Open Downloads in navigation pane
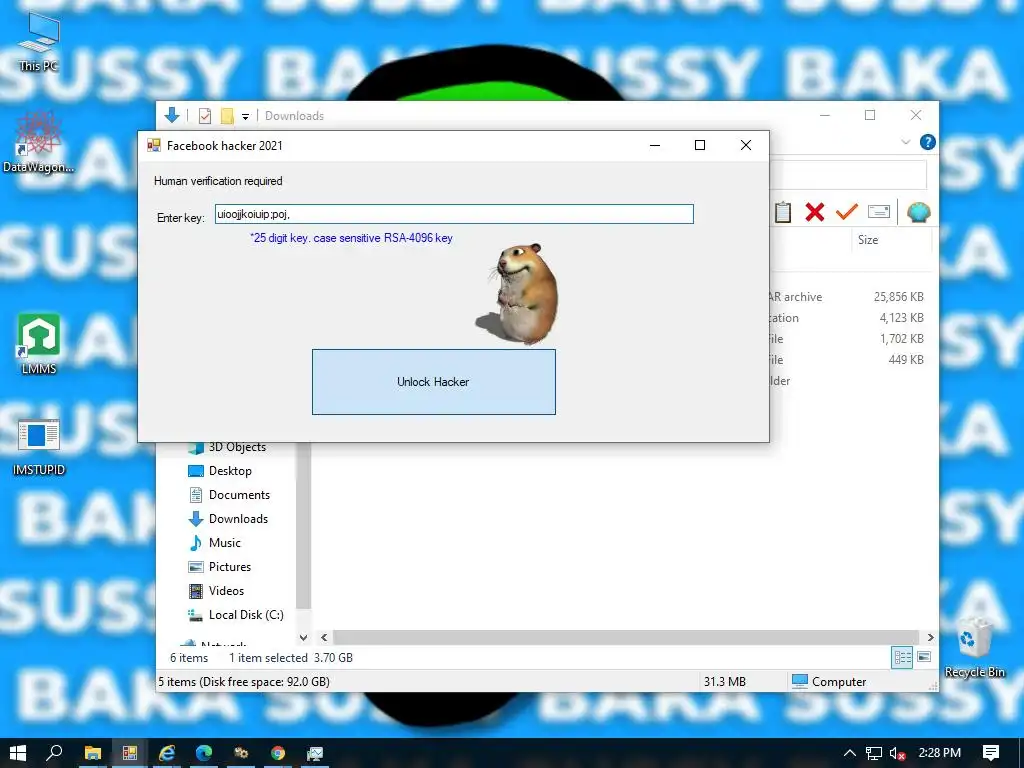The height and width of the screenshot is (768, 1024). (x=238, y=519)
